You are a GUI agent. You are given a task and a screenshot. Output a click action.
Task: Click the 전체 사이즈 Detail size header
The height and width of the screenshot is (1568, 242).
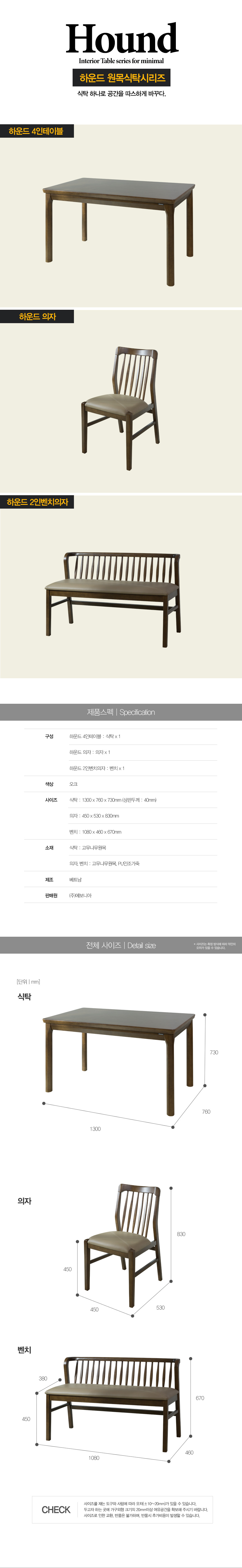pyautogui.click(x=121, y=945)
